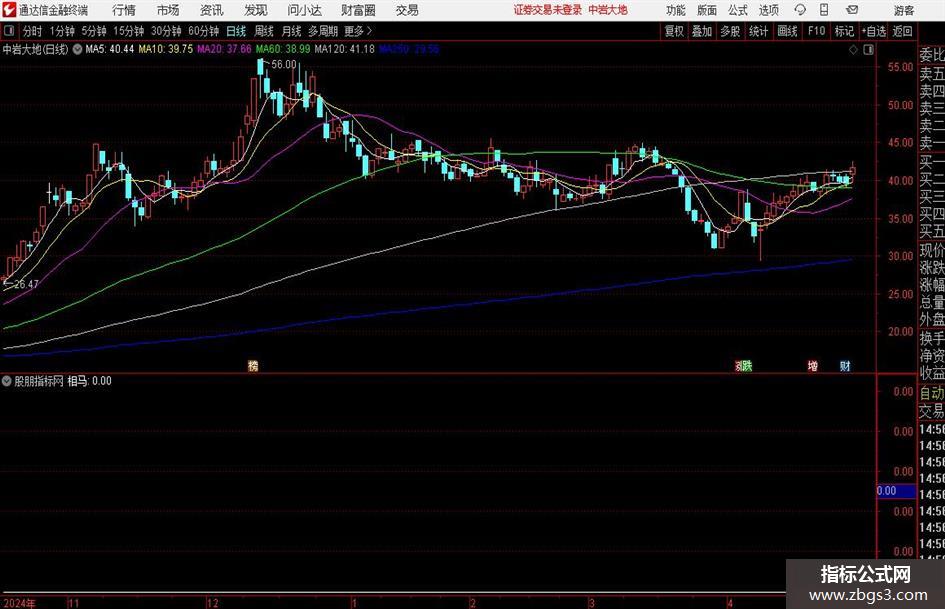Click the highlighted 0.00 axis value box
The width and height of the screenshot is (945, 609).
click(x=896, y=491)
